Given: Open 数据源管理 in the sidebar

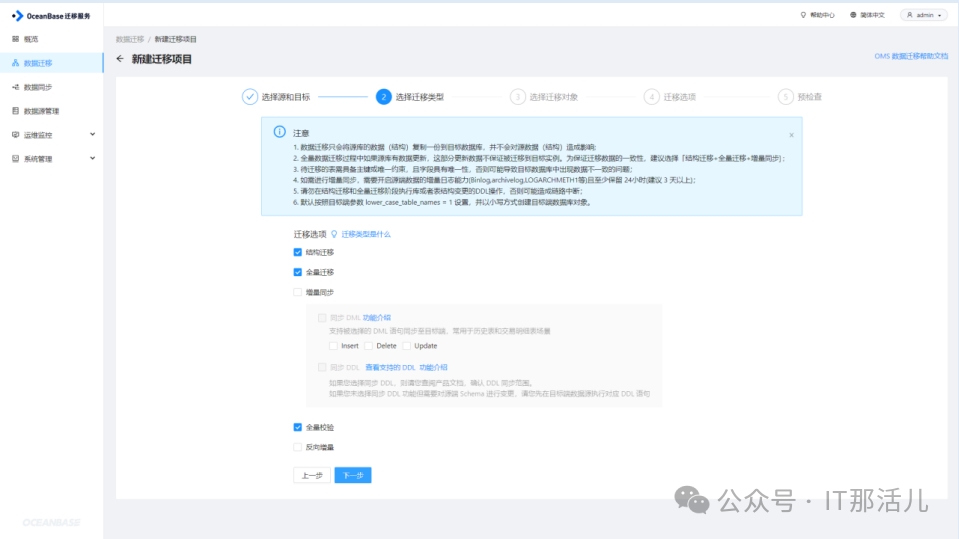Looking at the screenshot, I should click(42, 111).
